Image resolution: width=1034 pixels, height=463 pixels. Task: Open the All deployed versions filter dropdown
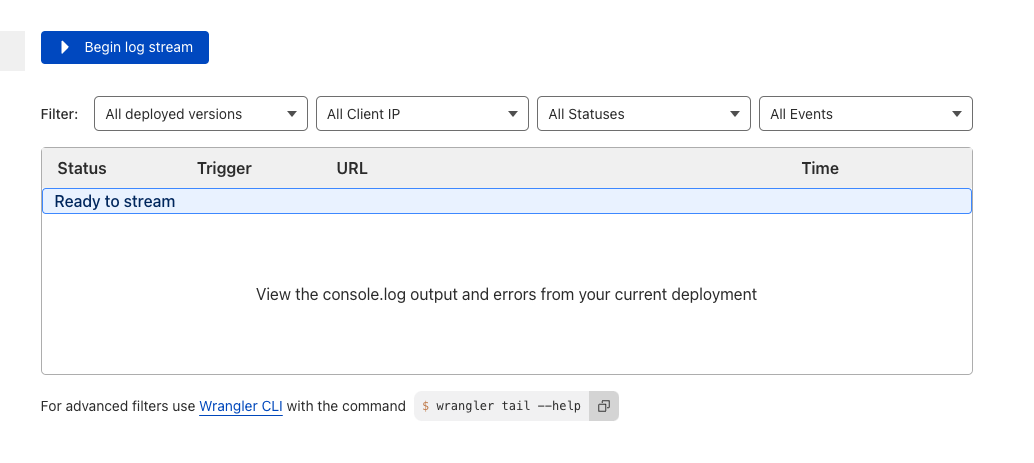(200, 113)
